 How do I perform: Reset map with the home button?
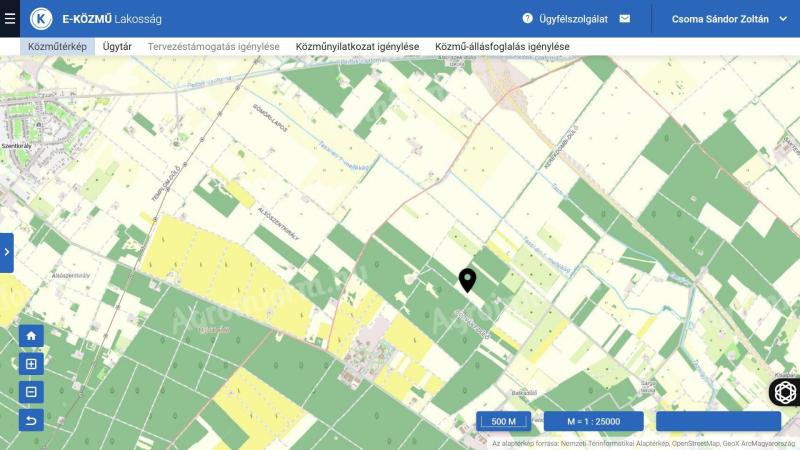coord(31,336)
